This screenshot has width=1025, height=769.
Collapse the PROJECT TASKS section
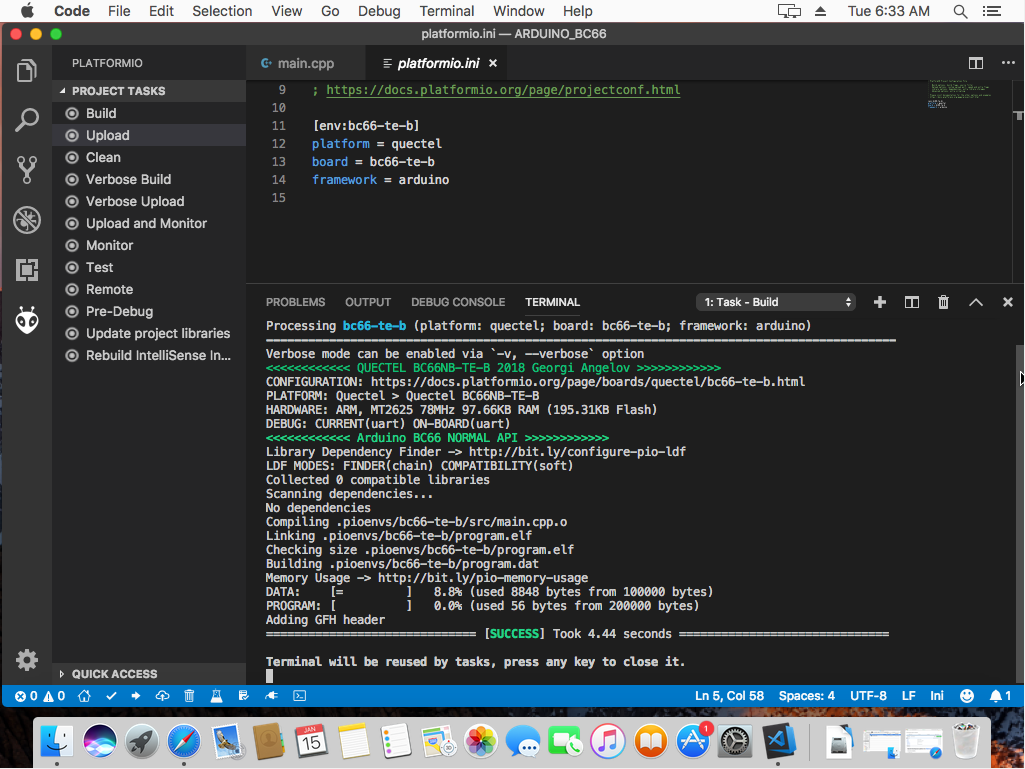(118, 91)
